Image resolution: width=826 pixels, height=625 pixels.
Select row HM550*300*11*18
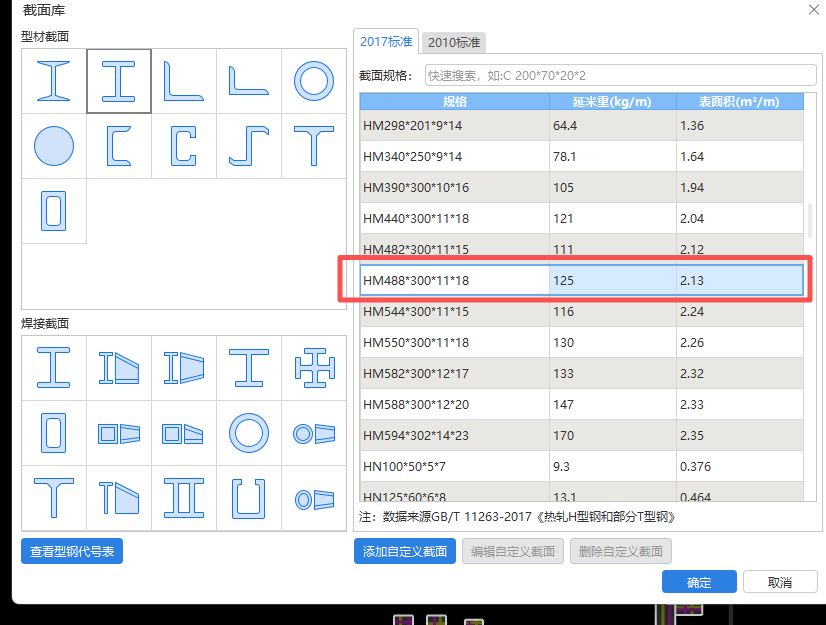click(582, 343)
